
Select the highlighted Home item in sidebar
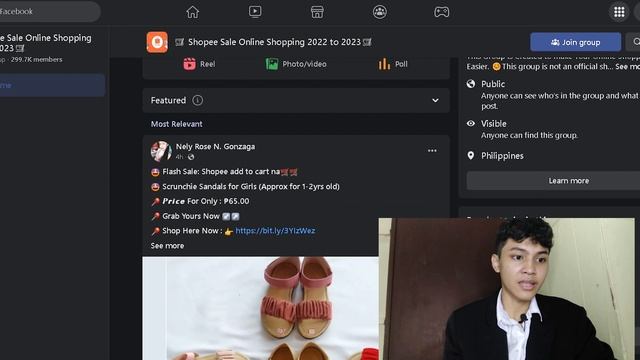click(x=52, y=85)
